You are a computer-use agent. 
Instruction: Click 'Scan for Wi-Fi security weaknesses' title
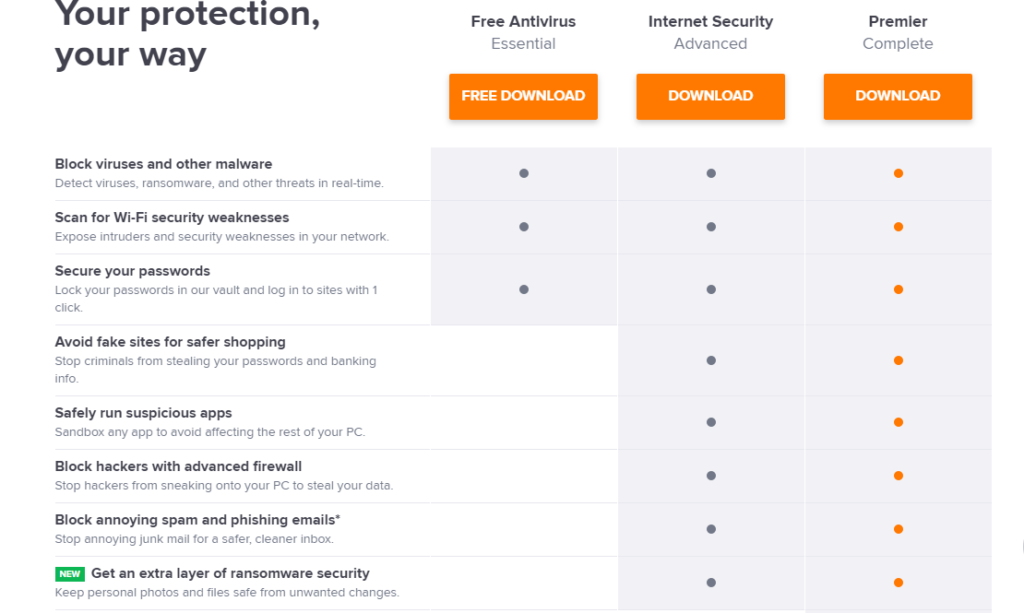tap(172, 217)
